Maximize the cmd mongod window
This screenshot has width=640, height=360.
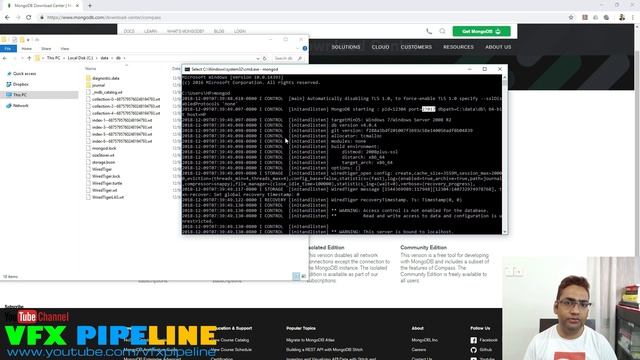(484, 69)
